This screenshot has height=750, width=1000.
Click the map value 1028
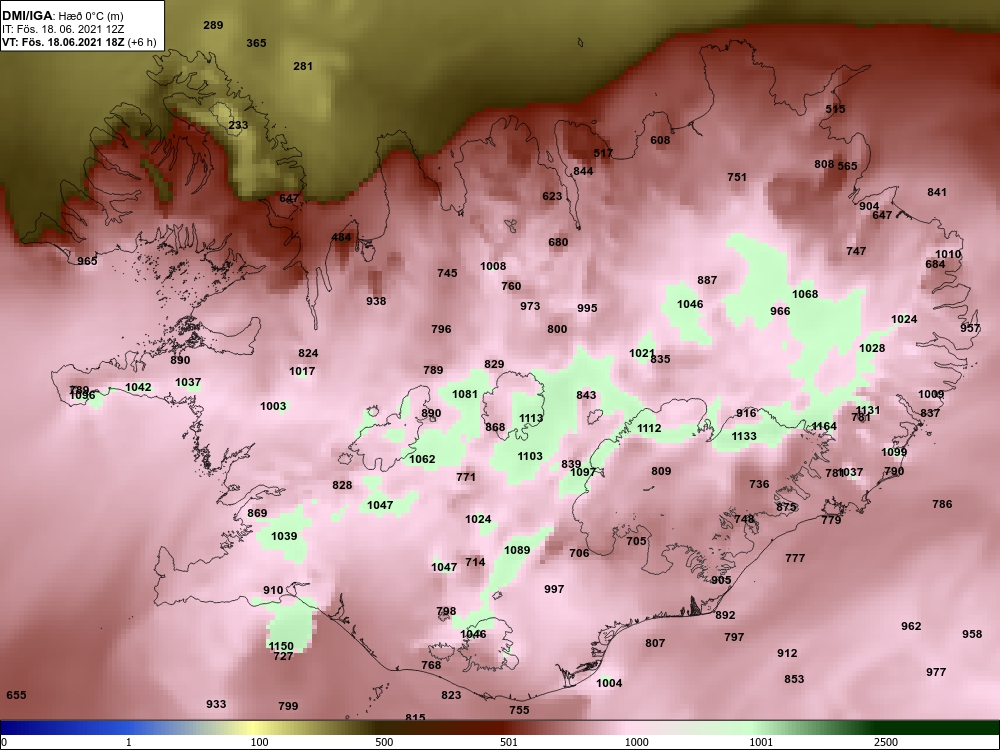click(872, 348)
